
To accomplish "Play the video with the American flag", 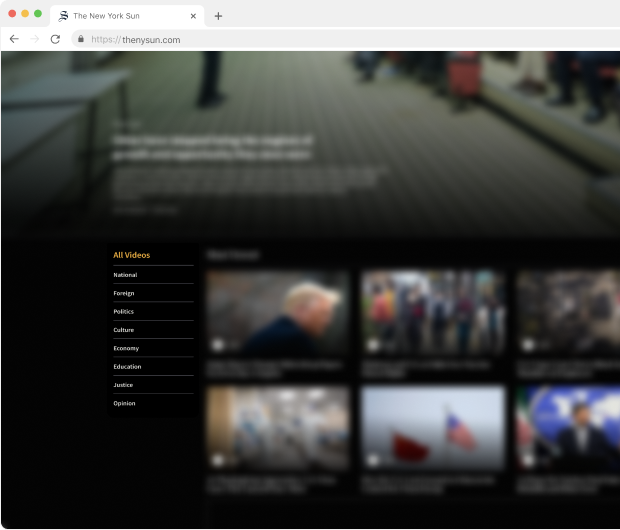I will 432,428.
